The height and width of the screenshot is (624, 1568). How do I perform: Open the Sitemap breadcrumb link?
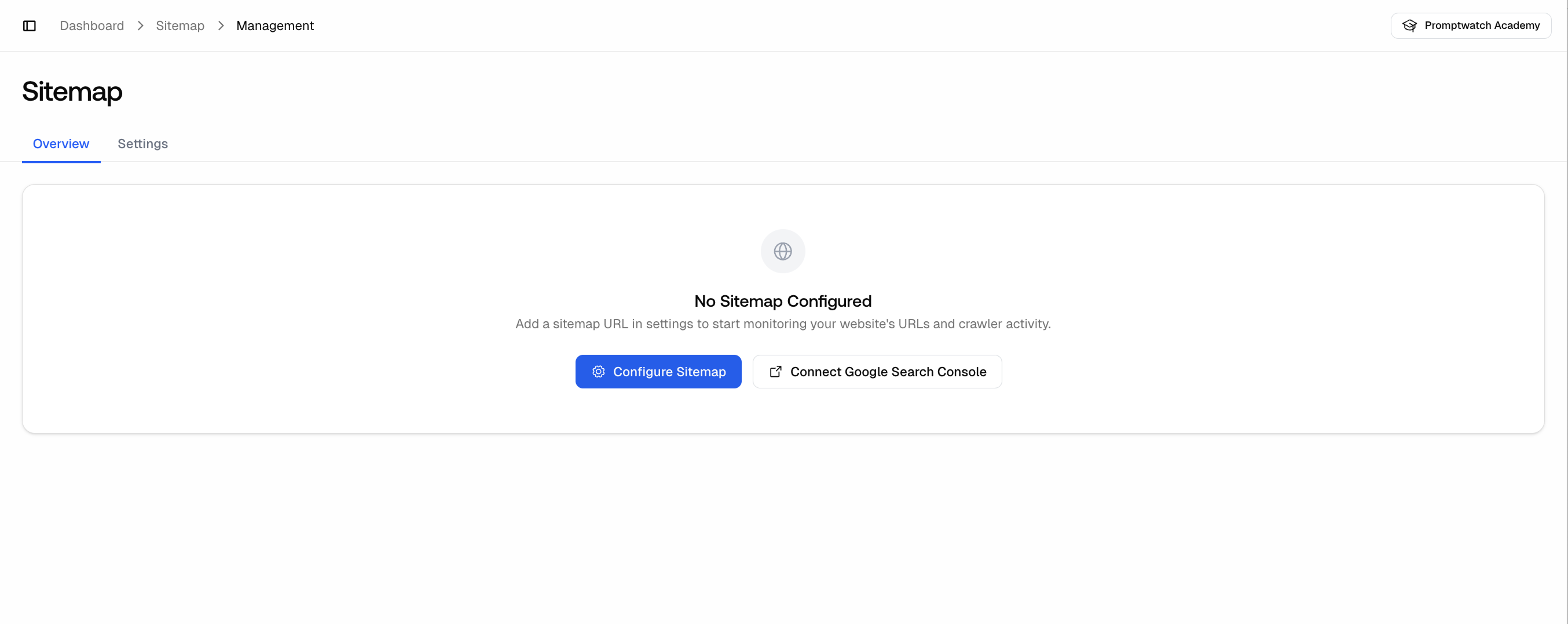180,25
